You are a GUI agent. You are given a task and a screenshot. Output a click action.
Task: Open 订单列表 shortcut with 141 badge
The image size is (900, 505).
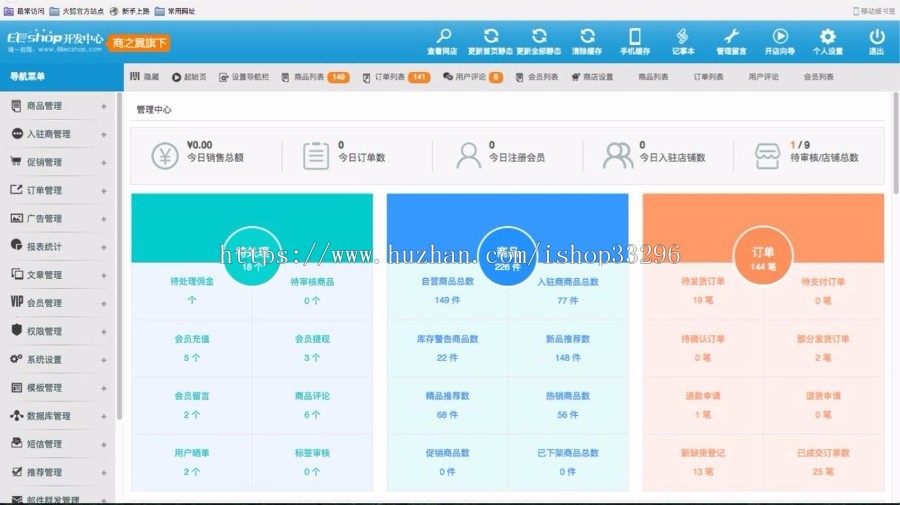tap(396, 77)
